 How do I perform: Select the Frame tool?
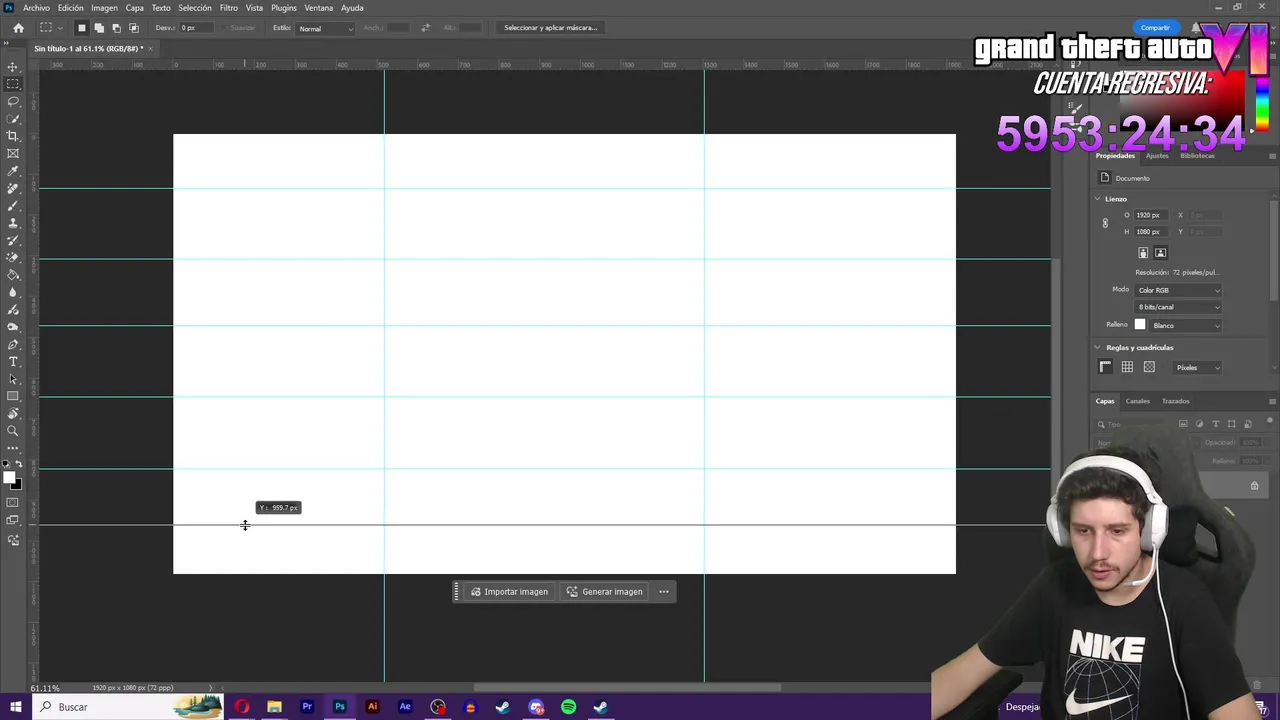13,153
